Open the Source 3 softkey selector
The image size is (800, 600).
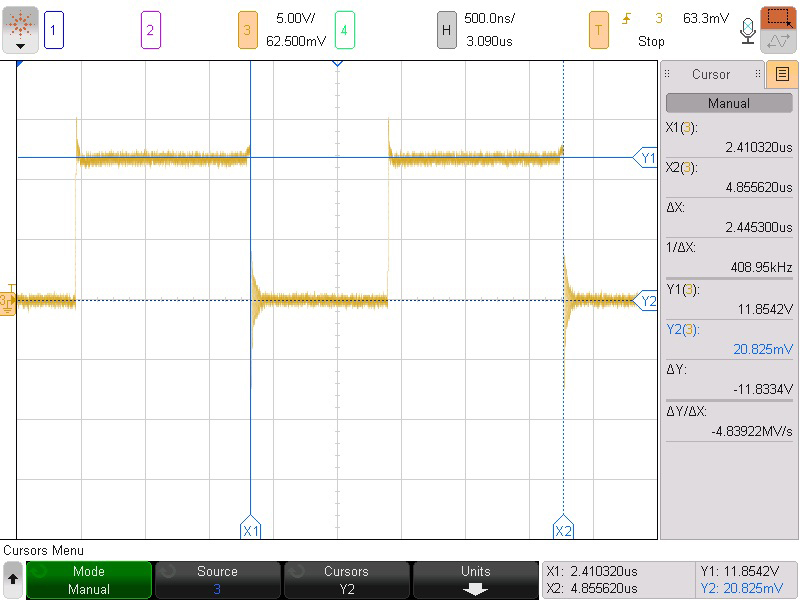[x=217, y=580]
